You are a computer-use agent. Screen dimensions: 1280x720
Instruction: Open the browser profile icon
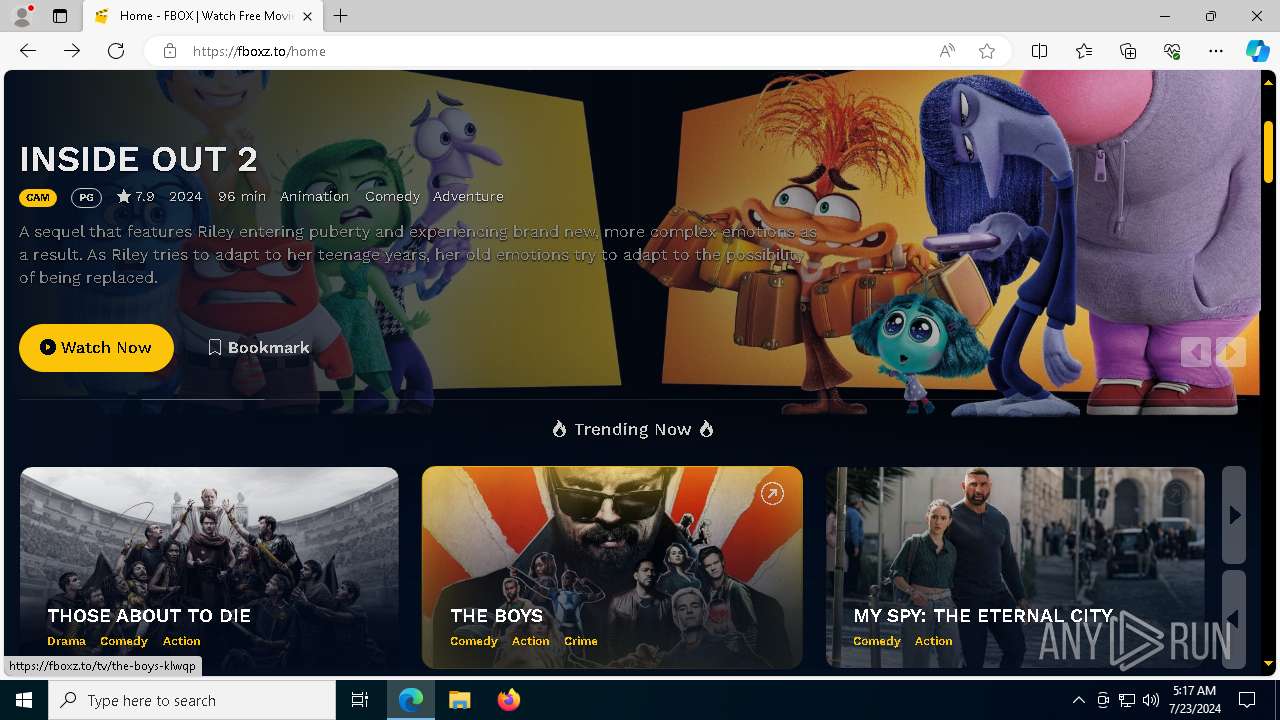coord(21,16)
